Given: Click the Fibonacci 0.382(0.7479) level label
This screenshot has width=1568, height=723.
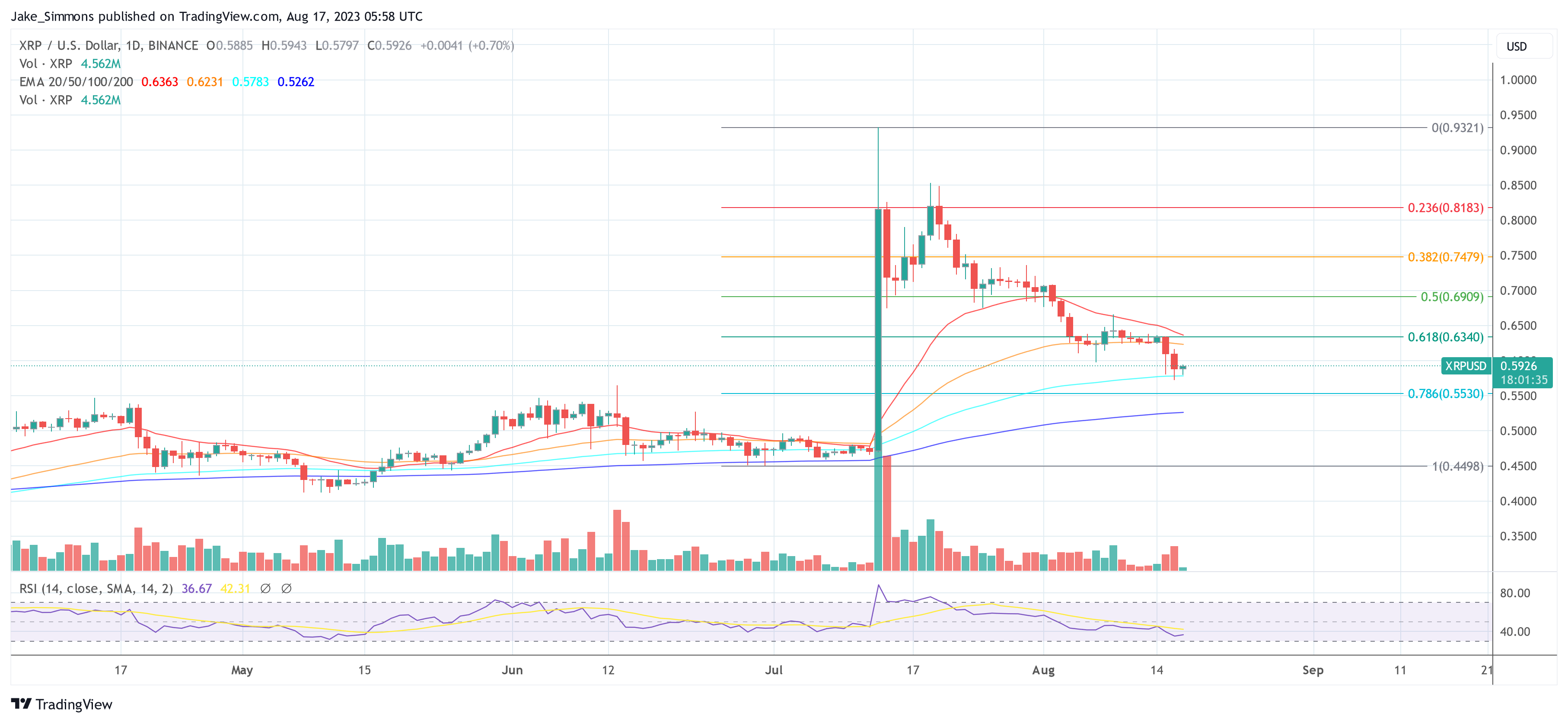Looking at the screenshot, I should [1446, 257].
